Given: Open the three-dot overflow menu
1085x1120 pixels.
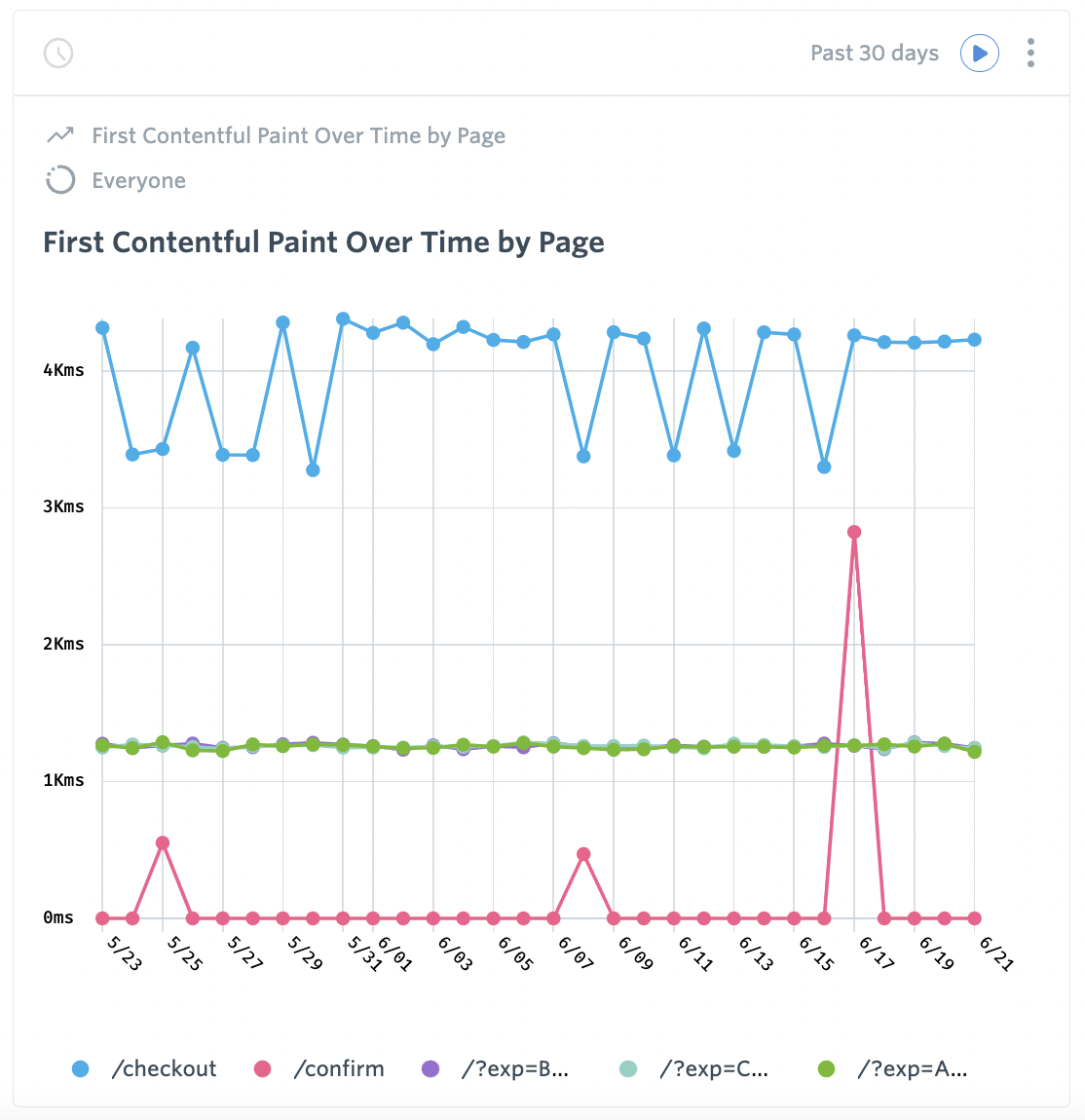Looking at the screenshot, I should [1029, 54].
